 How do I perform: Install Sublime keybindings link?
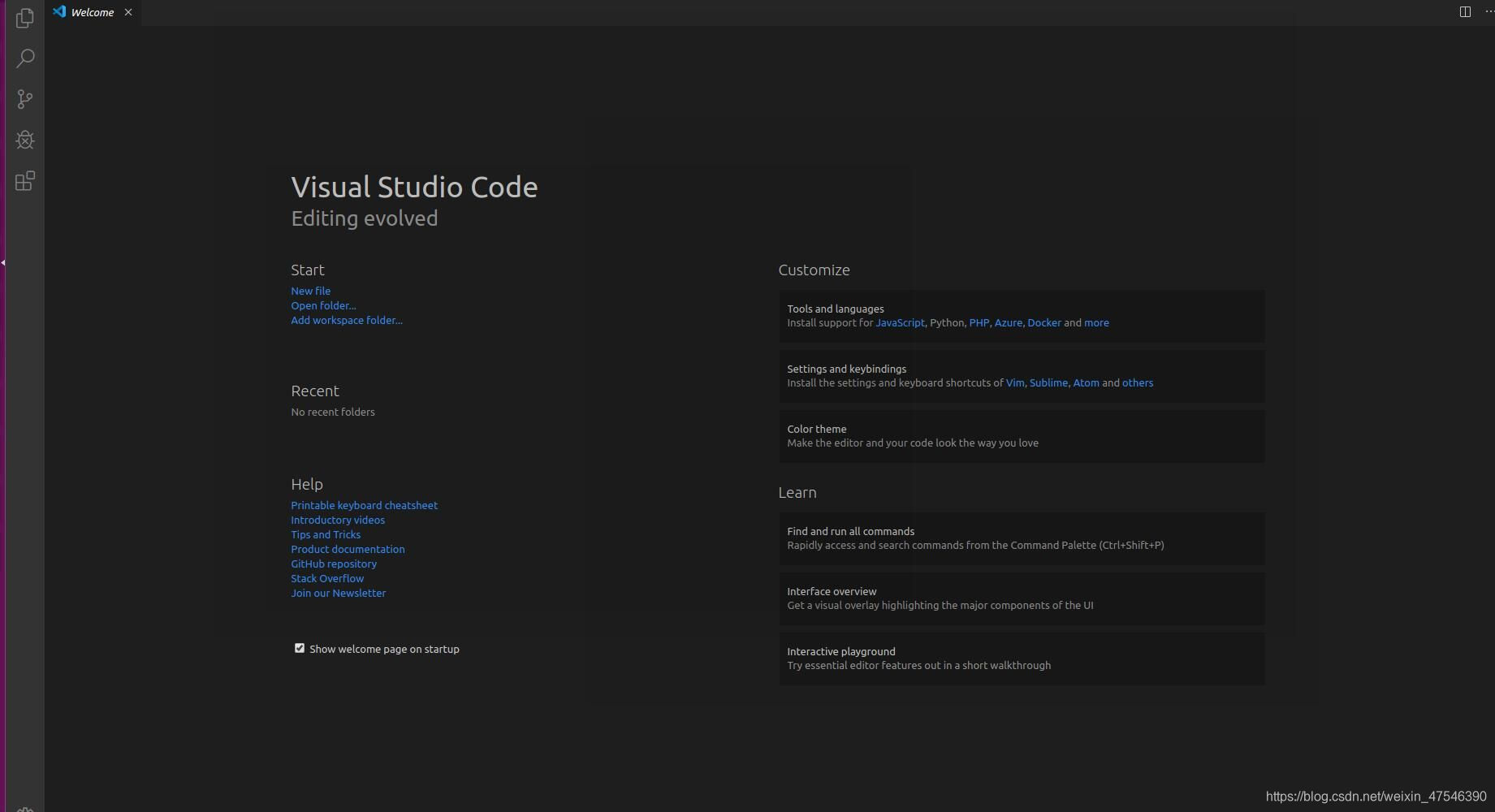tap(1048, 382)
